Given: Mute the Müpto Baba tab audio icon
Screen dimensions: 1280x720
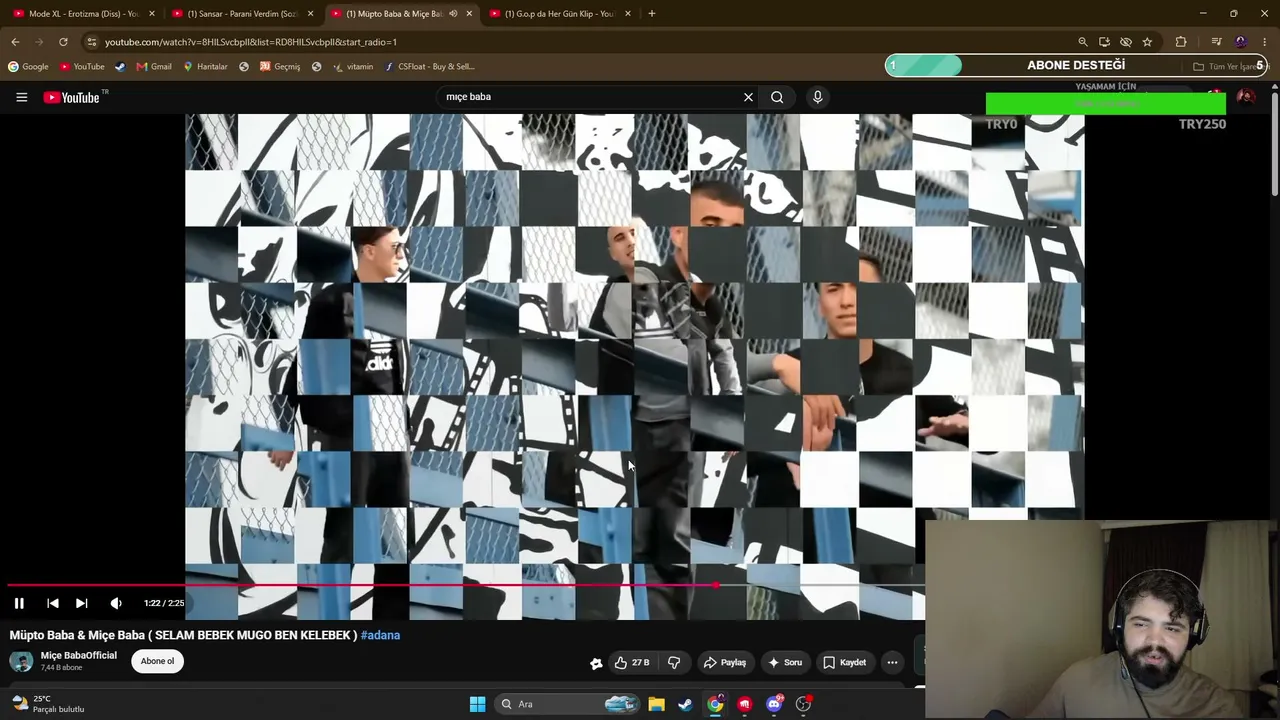Looking at the screenshot, I should 453,14.
